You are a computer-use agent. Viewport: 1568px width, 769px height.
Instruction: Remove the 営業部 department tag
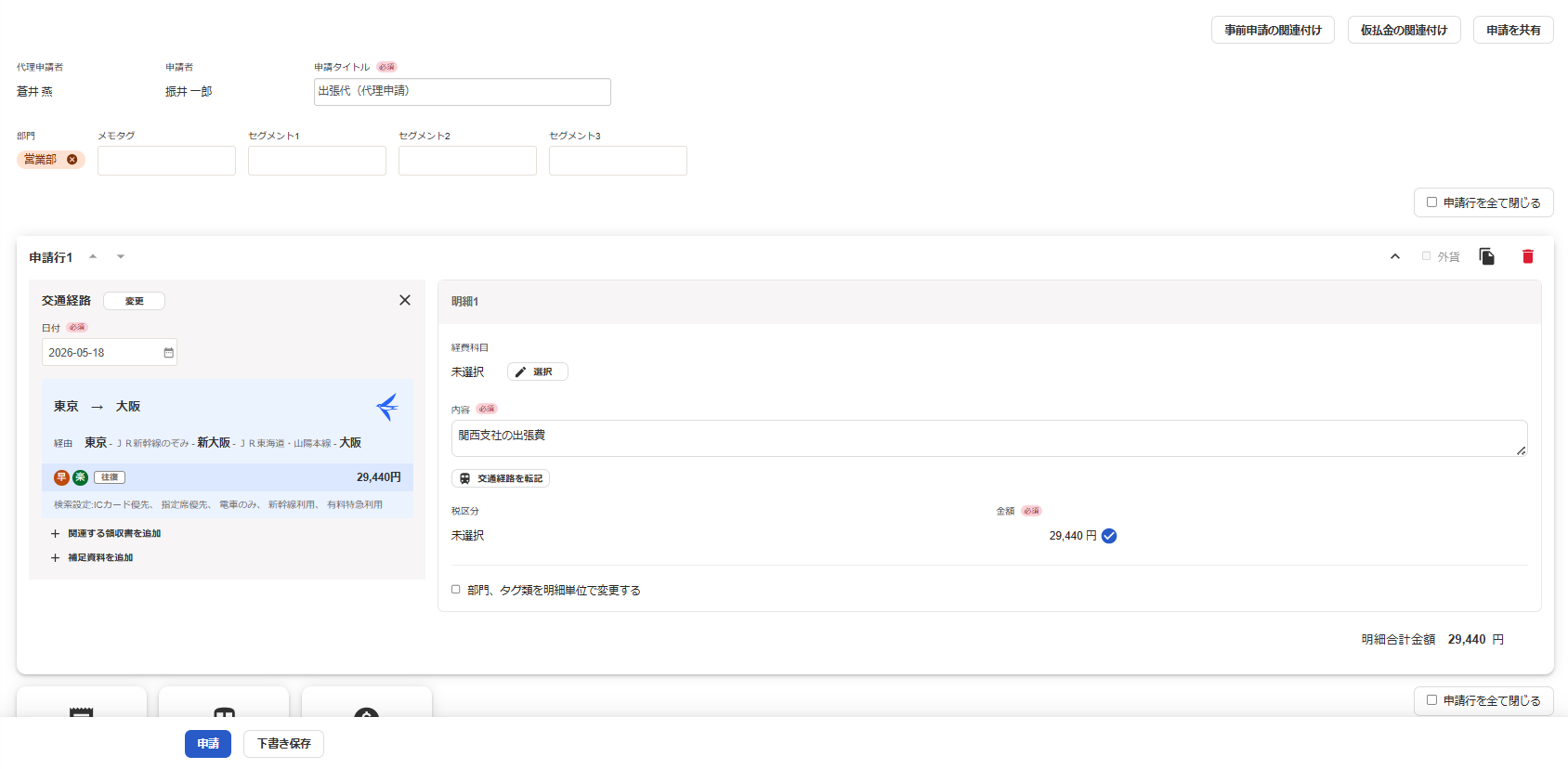(x=72, y=160)
